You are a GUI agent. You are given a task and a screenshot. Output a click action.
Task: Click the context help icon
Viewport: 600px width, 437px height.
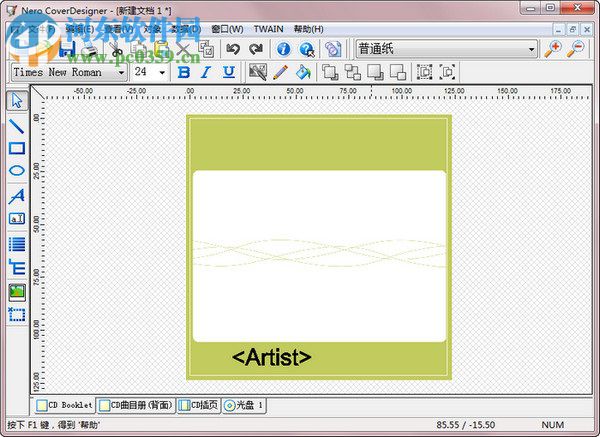[307, 49]
